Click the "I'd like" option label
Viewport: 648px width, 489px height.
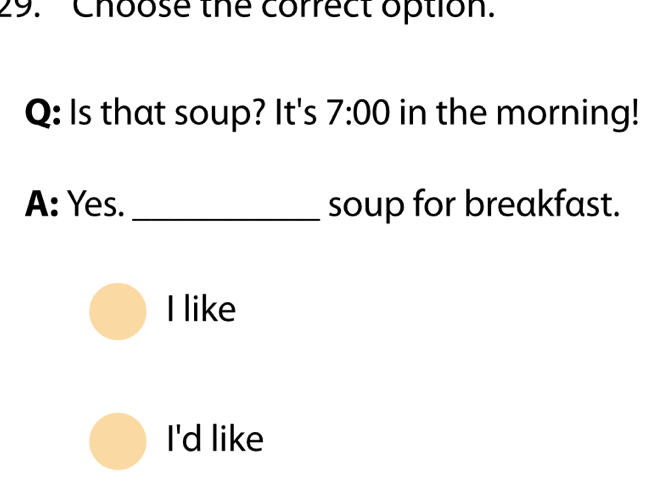pyautogui.click(x=215, y=439)
